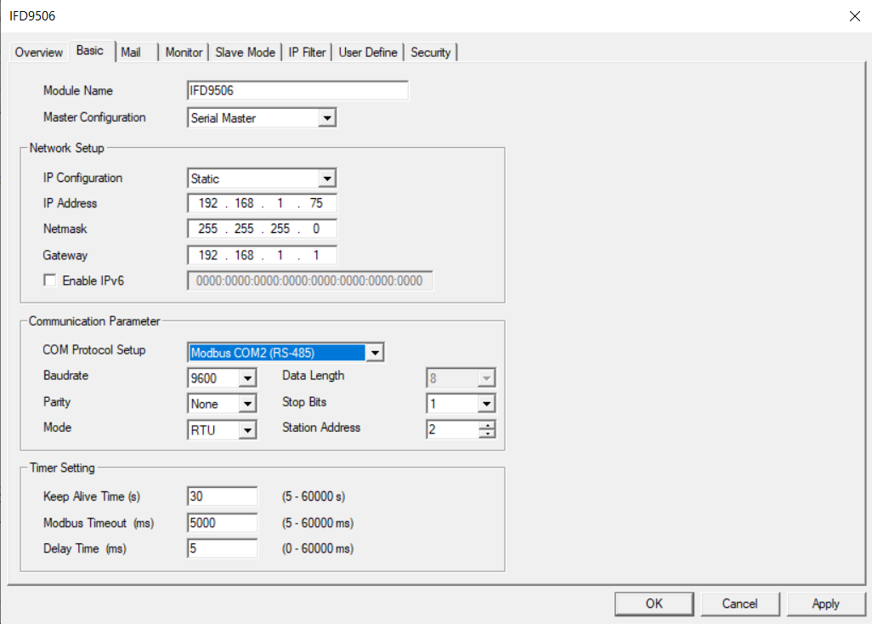Open the Security tab

click(430, 52)
